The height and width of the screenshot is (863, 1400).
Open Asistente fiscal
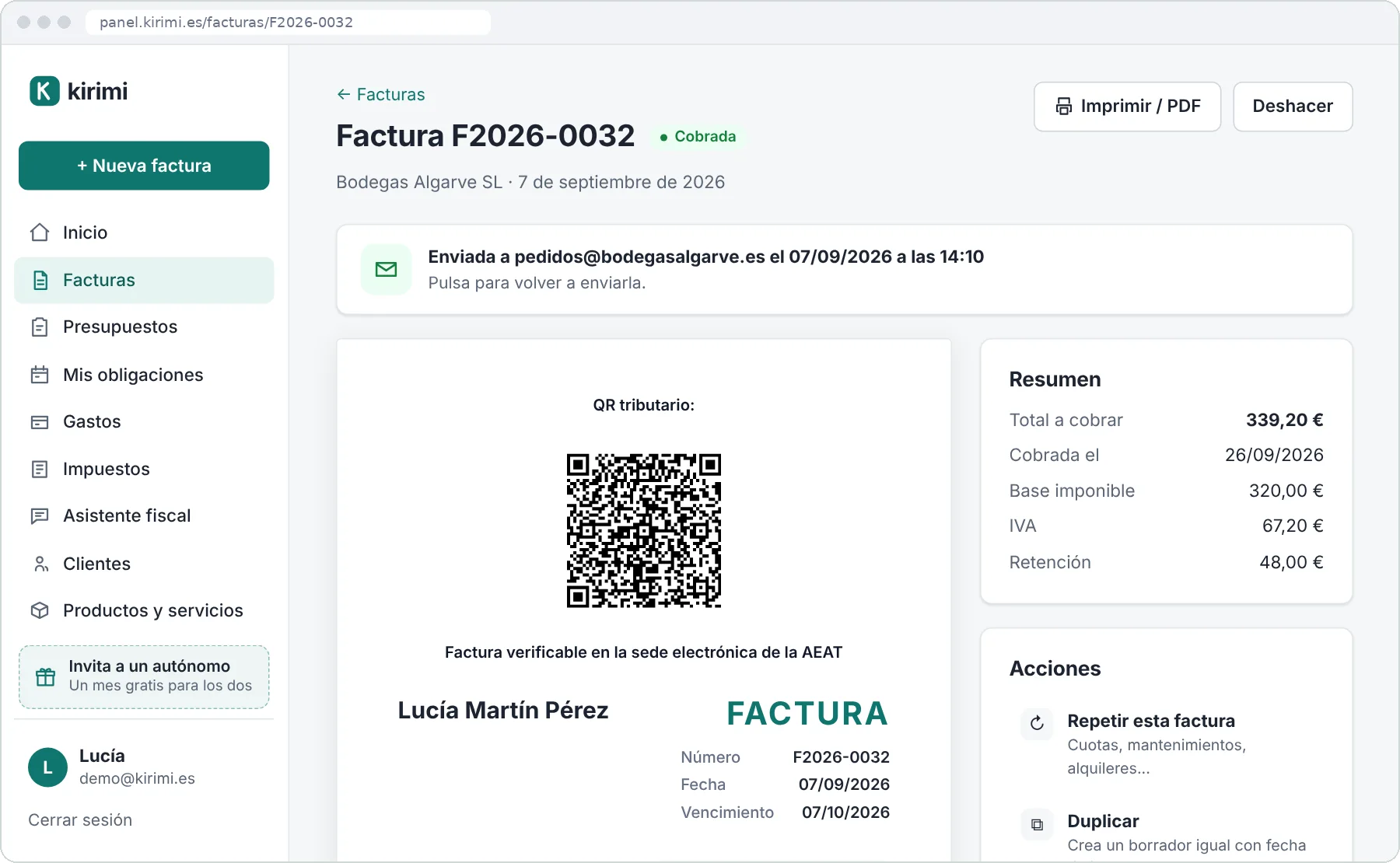144,516
